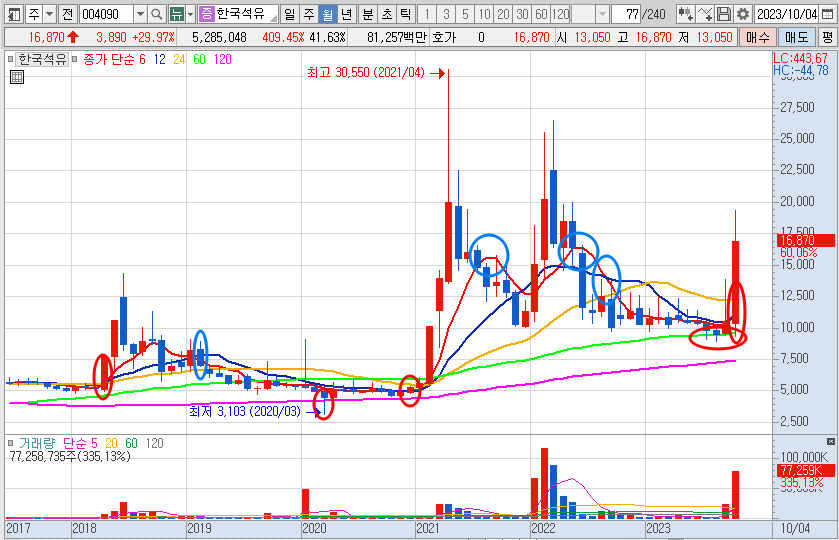Click the stock code field 004090
Screen dimensions: 839x540
(x=106, y=14)
